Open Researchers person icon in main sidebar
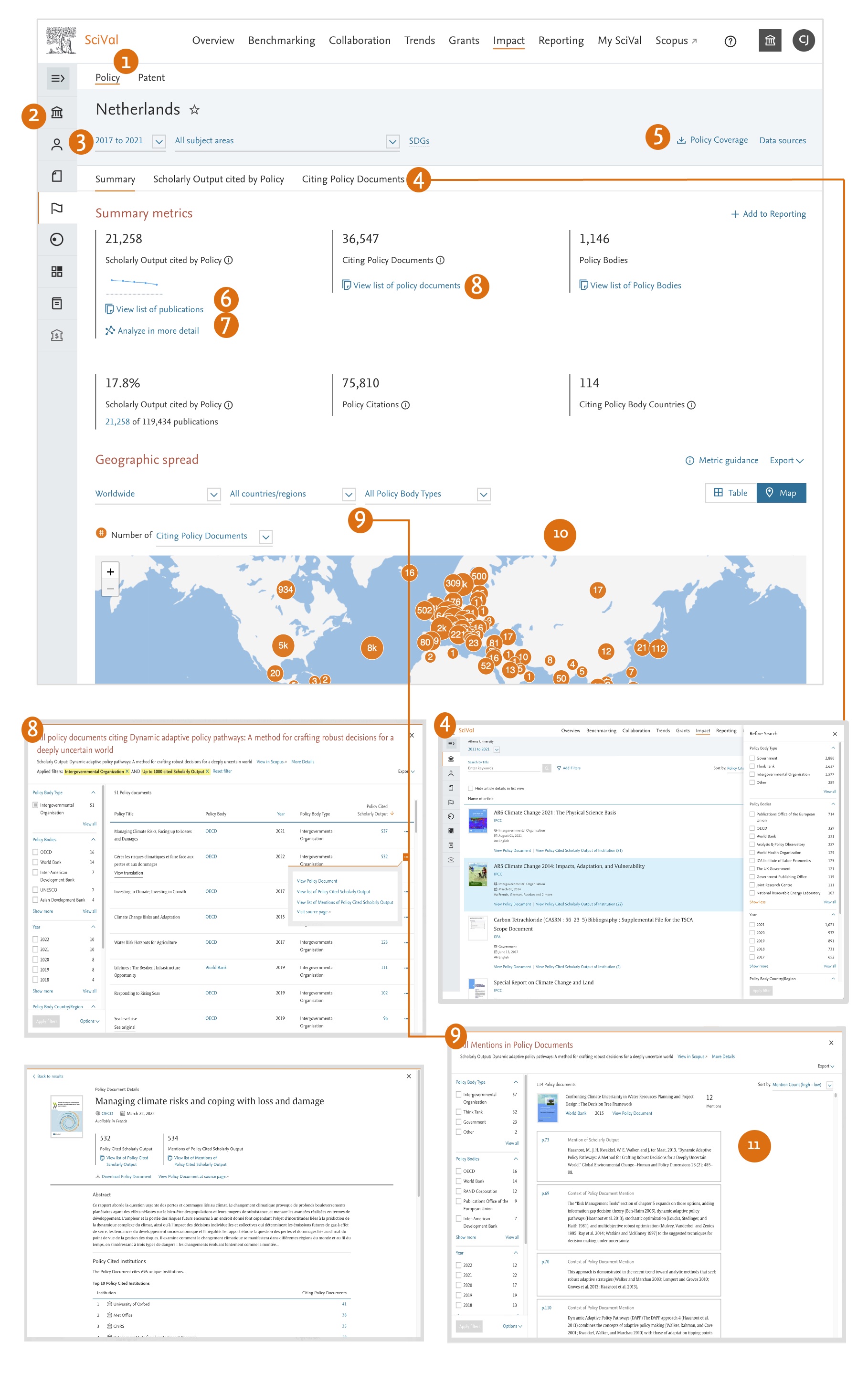This screenshot has height=1373, width=868. coord(57,145)
